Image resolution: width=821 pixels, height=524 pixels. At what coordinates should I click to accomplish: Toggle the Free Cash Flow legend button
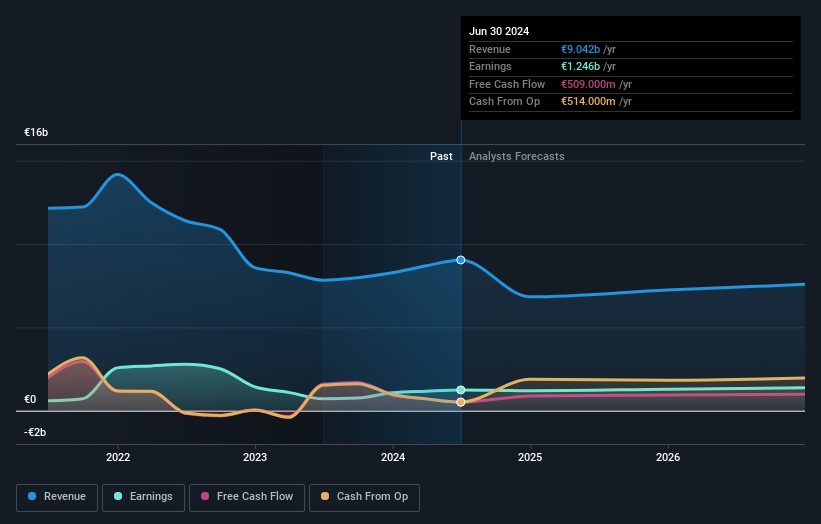point(247,497)
